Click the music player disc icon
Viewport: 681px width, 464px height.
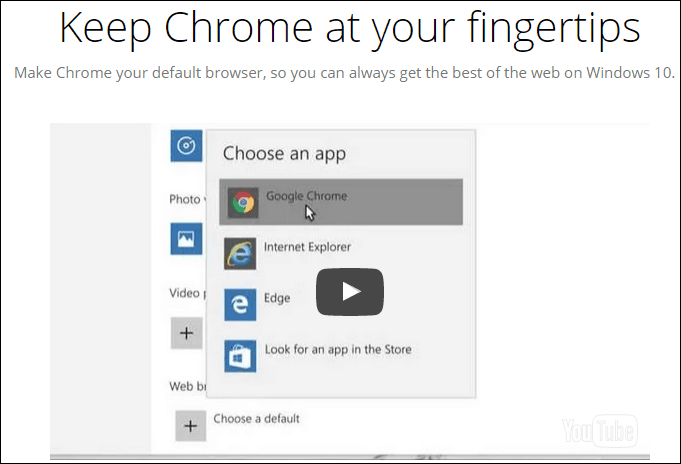pos(186,146)
